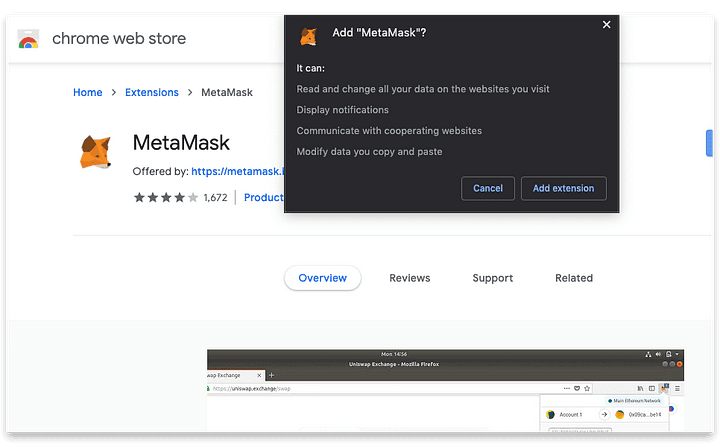Viewport: 720px width, 447px height.
Task: Click the MetaMask breadcrumb text
Action: pyautogui.click(x=227, y=92)
